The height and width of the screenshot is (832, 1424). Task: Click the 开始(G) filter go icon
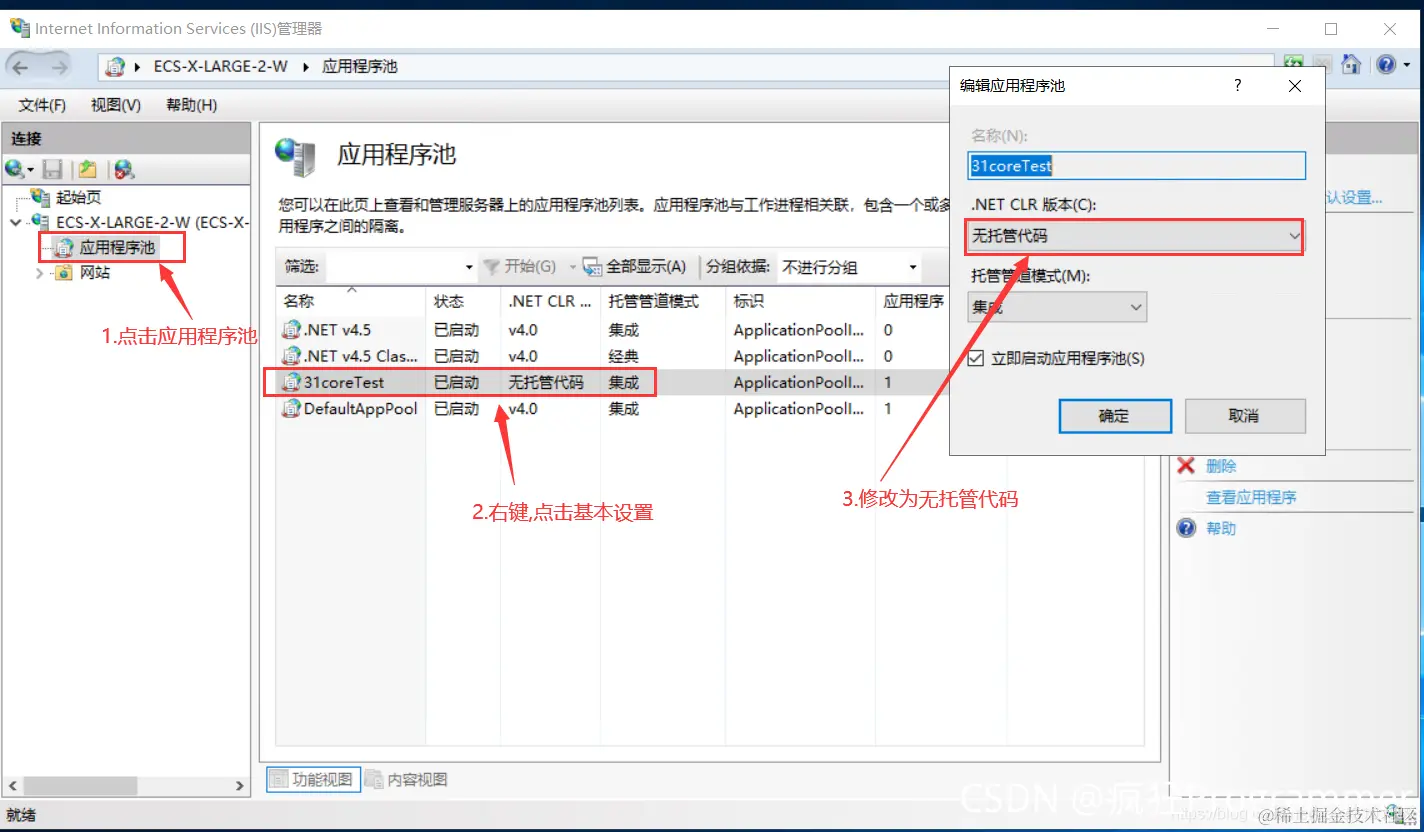coord(492,267)
